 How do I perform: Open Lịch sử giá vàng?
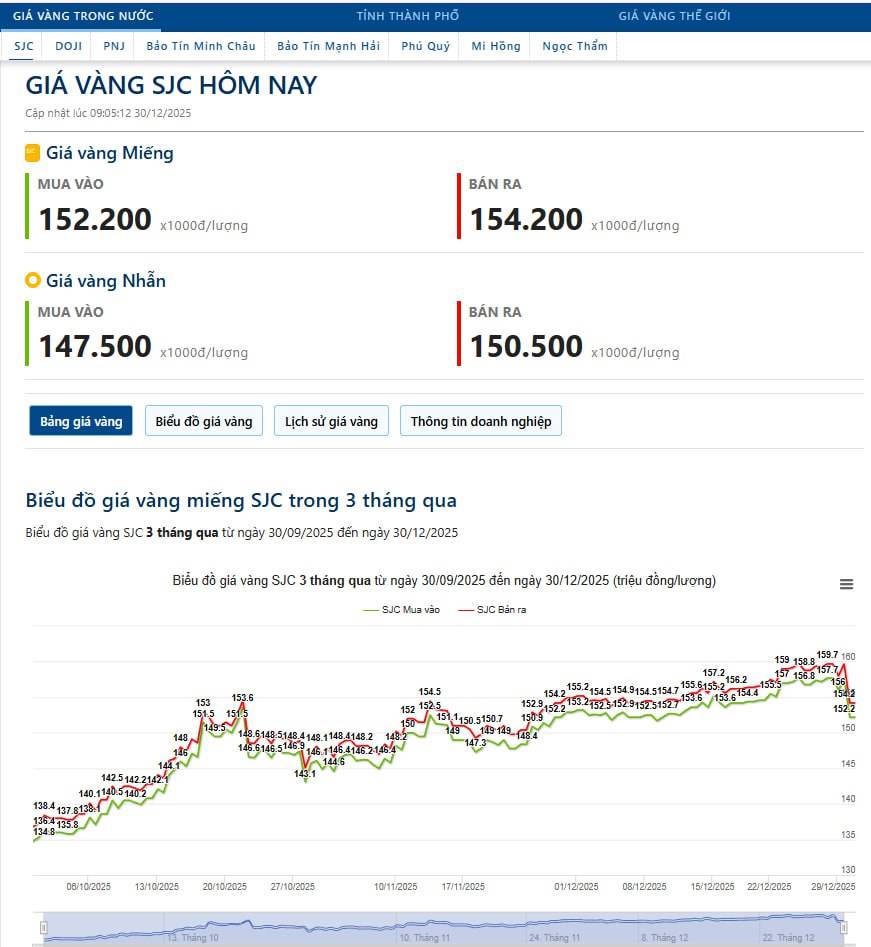(x=331, y=421)
